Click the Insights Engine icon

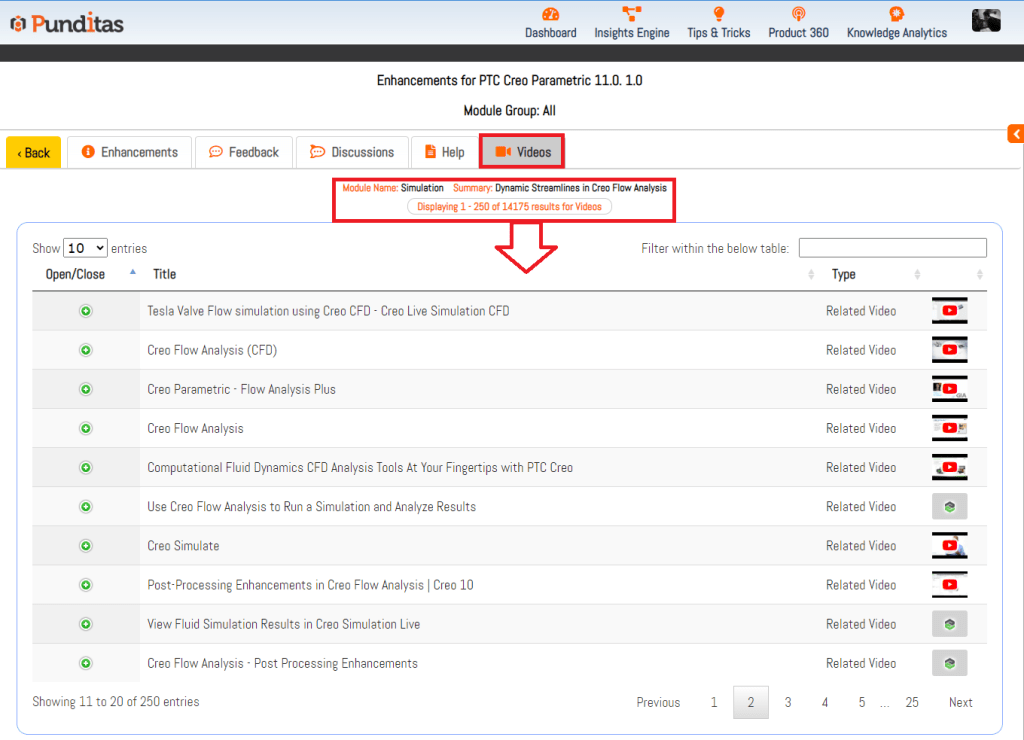click(631, 14)
